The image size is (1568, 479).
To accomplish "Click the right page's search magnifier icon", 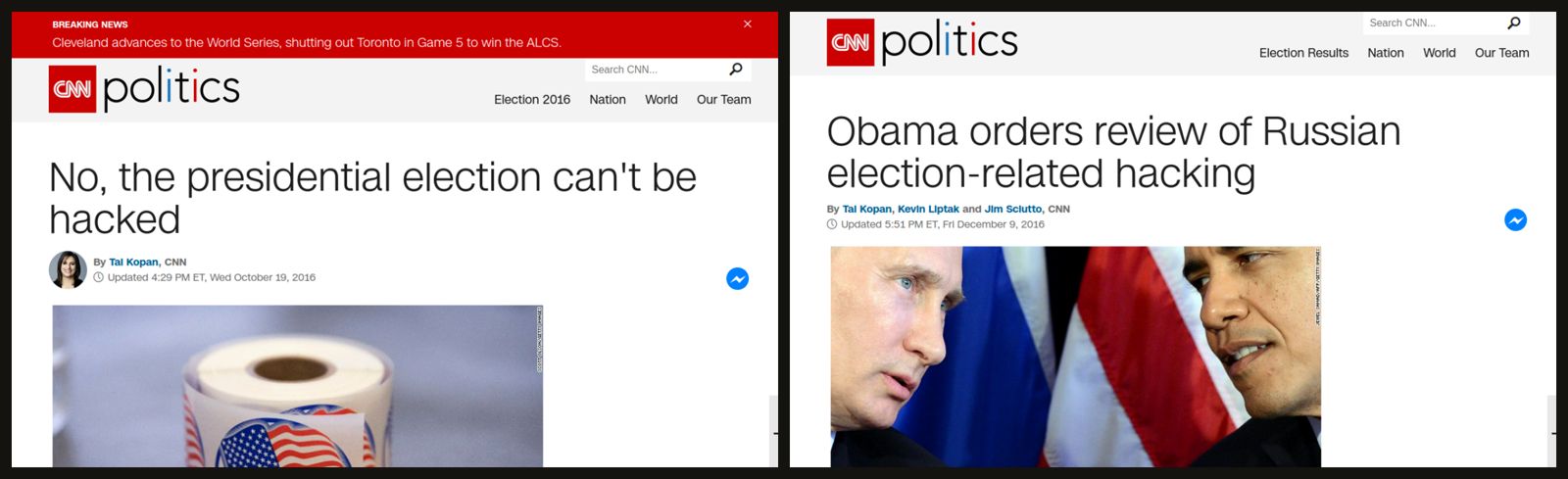I will [1514, 23].
